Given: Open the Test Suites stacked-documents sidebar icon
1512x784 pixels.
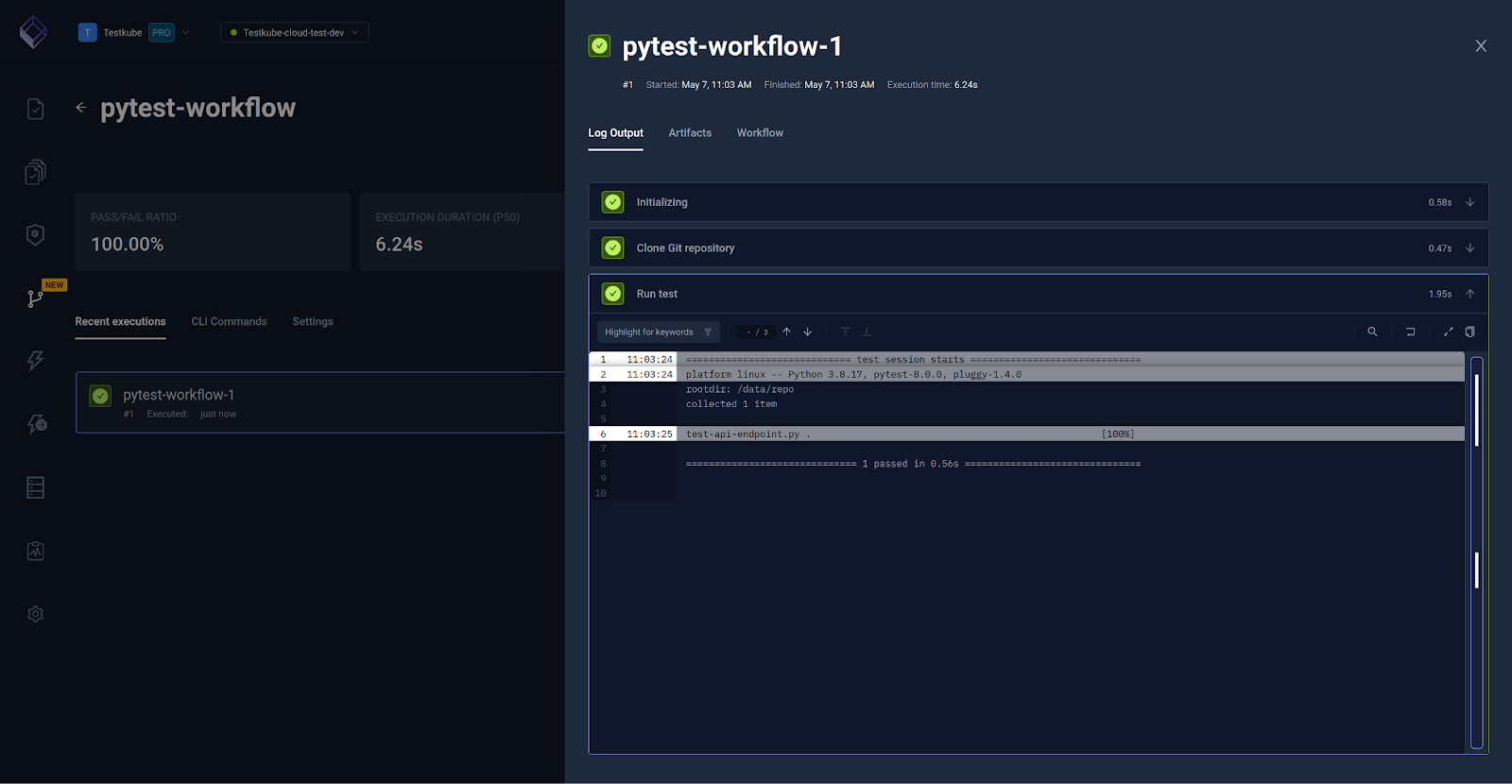Looking at the screenshot, I should pos(35,172).
